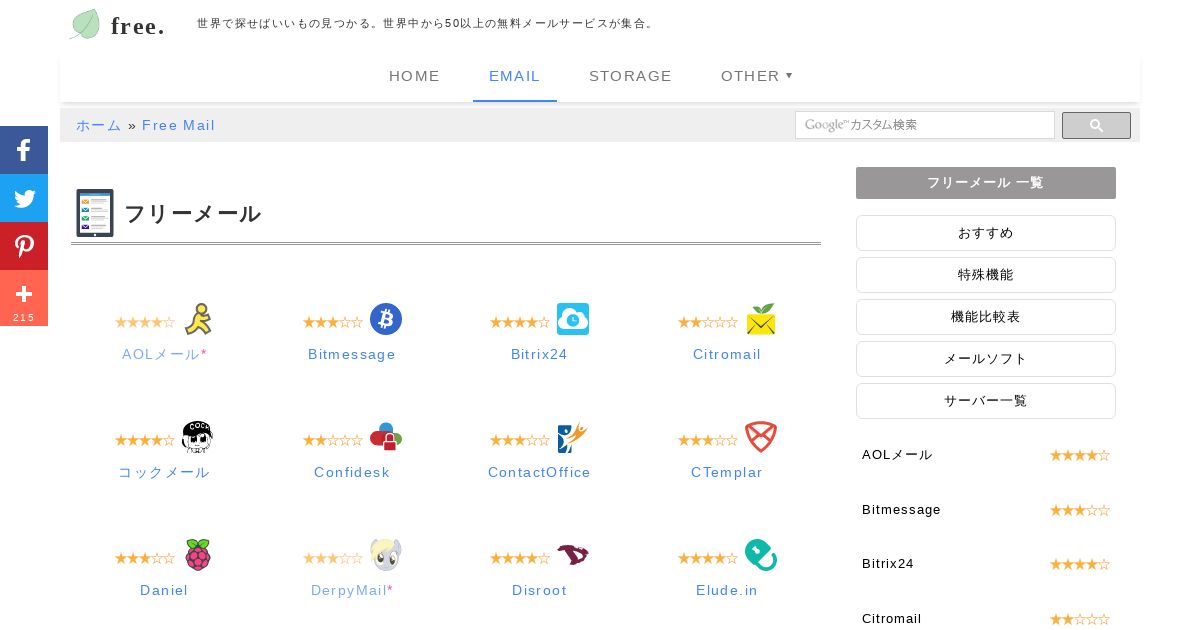Viewport: 1200px width, 630px height.
Task: Click the Daniel raspberry icon
Action: (x=198, y=555)
